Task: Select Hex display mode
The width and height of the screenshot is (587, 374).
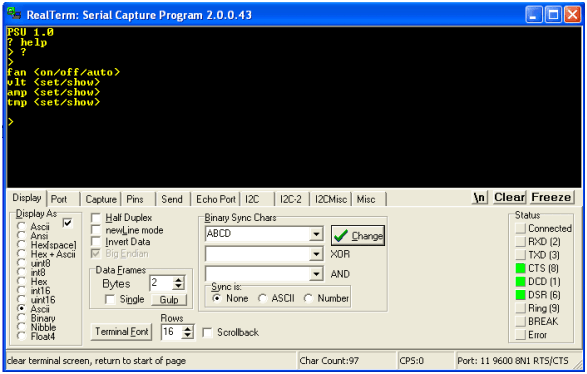Action: point(21,282)
